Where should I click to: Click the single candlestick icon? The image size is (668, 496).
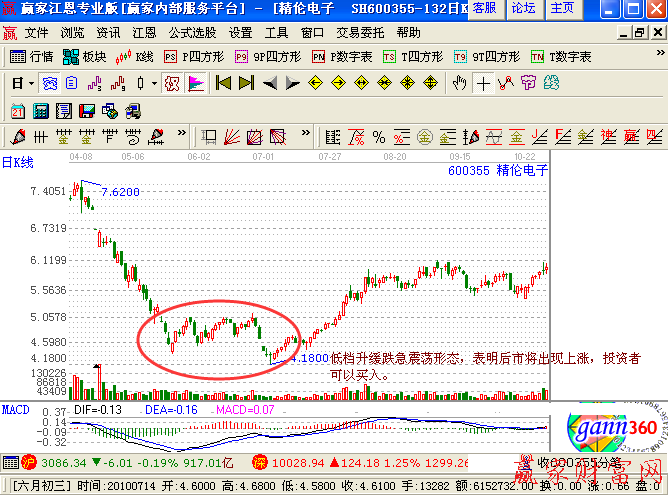click(141, 83)
